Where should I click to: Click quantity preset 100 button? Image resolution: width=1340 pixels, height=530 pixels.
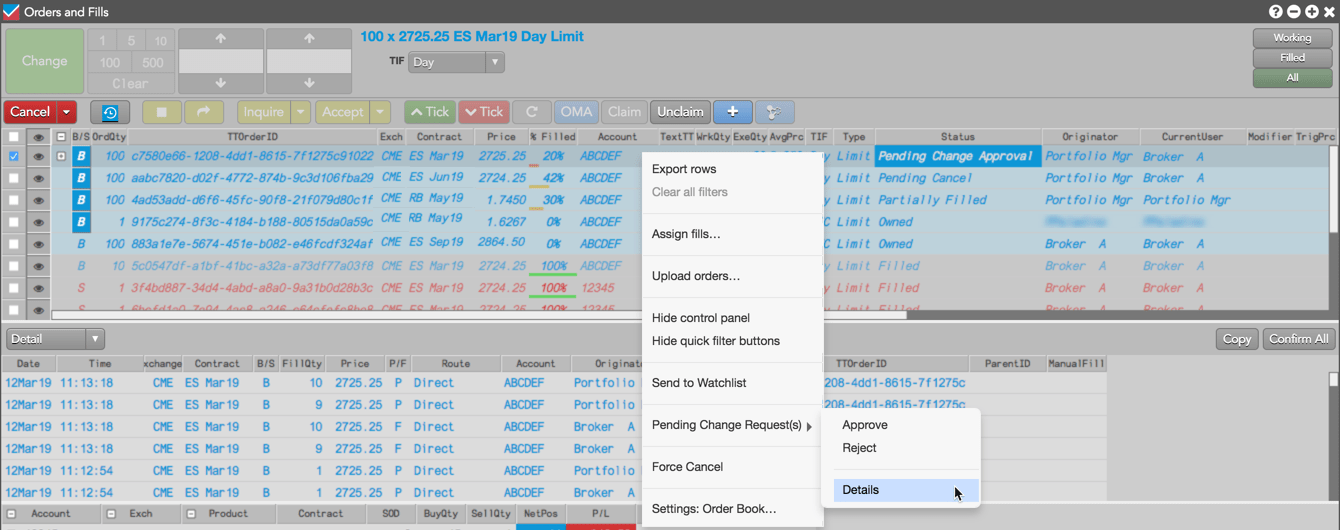pyautogui.click(x=109, y=62)
